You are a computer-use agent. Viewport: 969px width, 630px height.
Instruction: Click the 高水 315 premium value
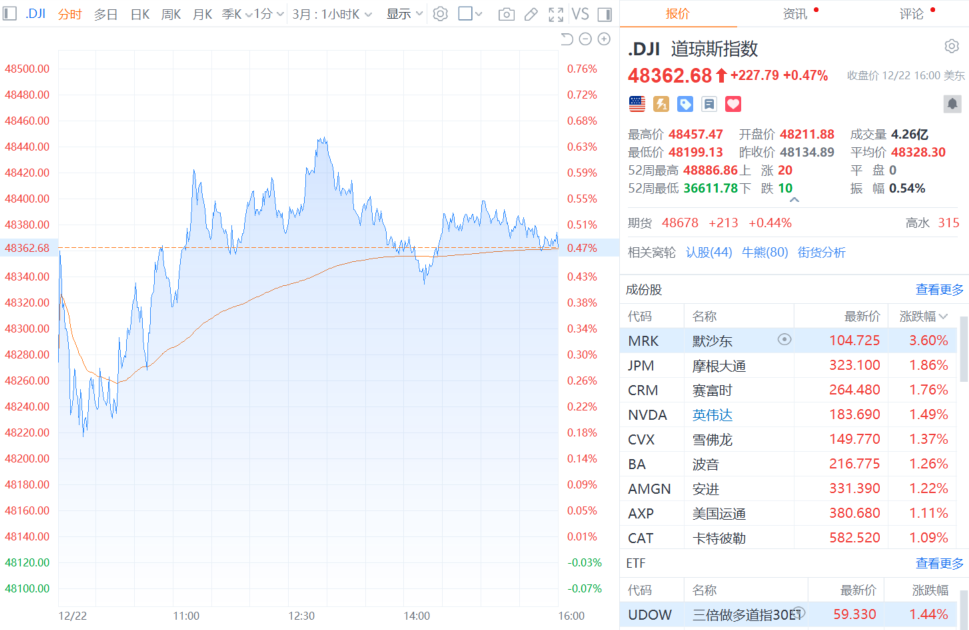point(949,223)
